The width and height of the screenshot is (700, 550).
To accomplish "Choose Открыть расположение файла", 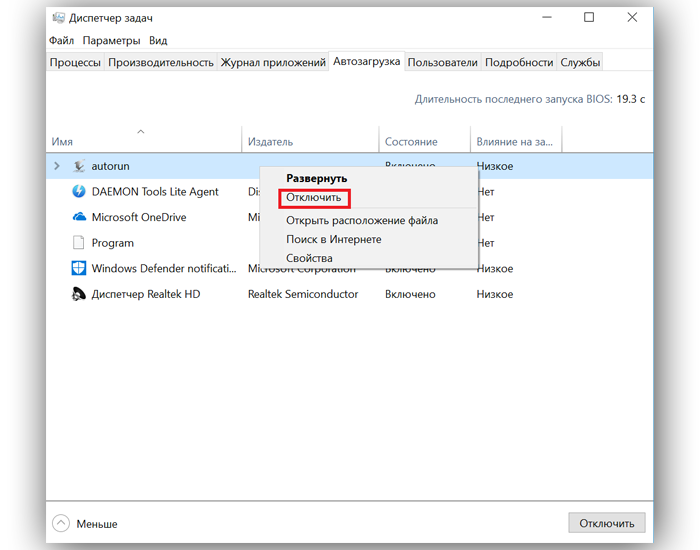I will [361, 220].
